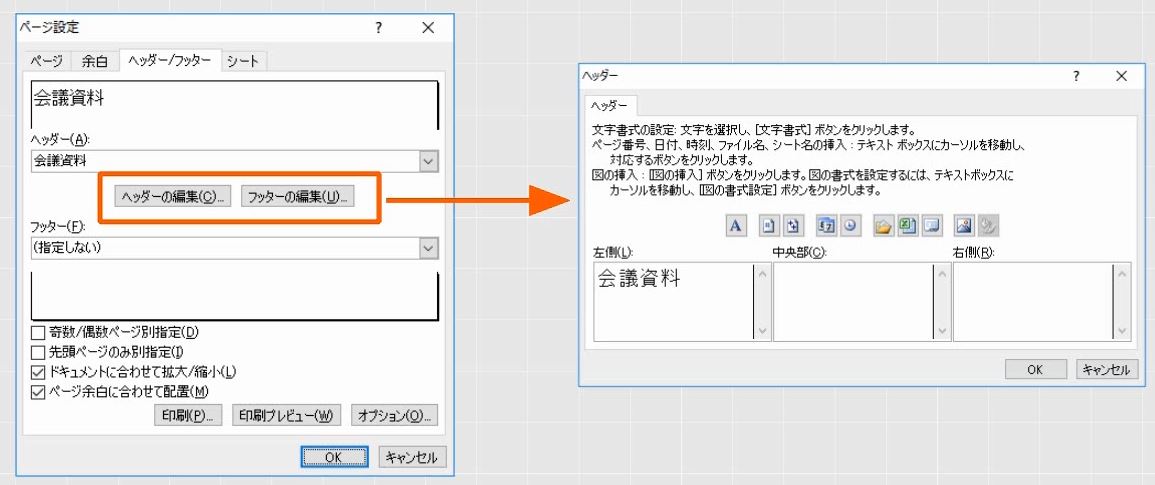This screenshot has height=485, width=1155.
Task: Uncheck ページ余白に合わせて配置 option
Action: pos(38,391)
